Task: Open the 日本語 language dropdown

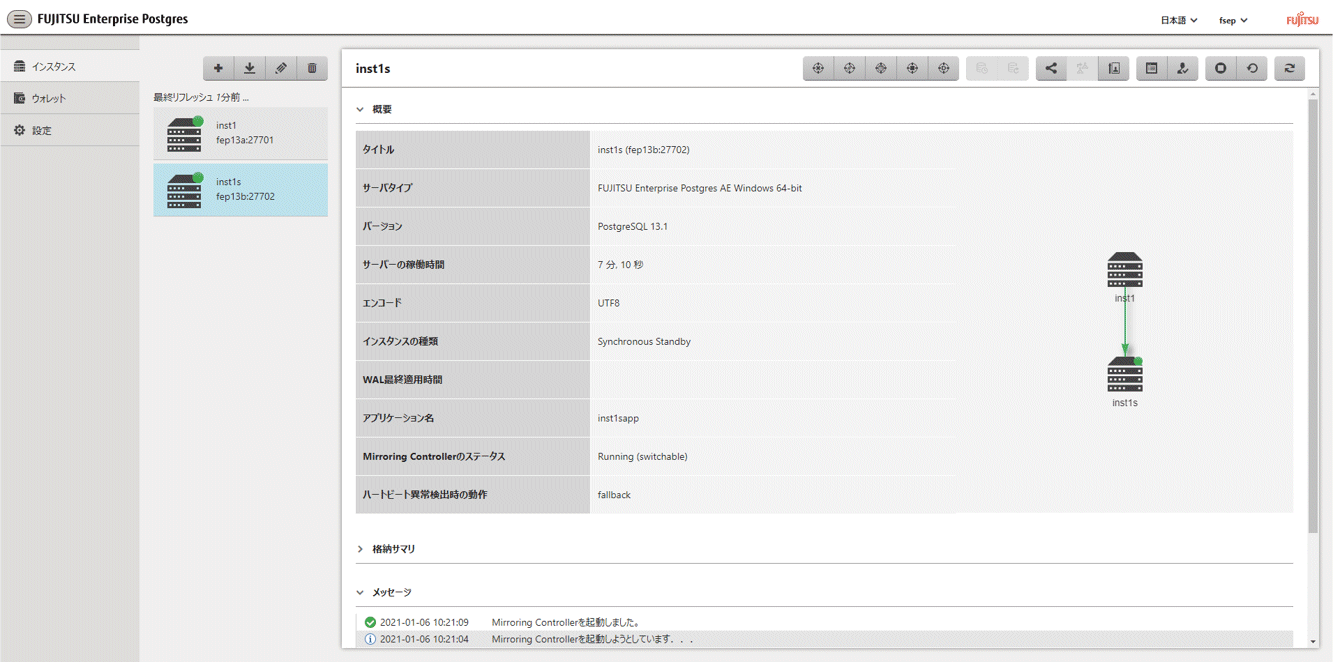Action: pos(1179,20)
